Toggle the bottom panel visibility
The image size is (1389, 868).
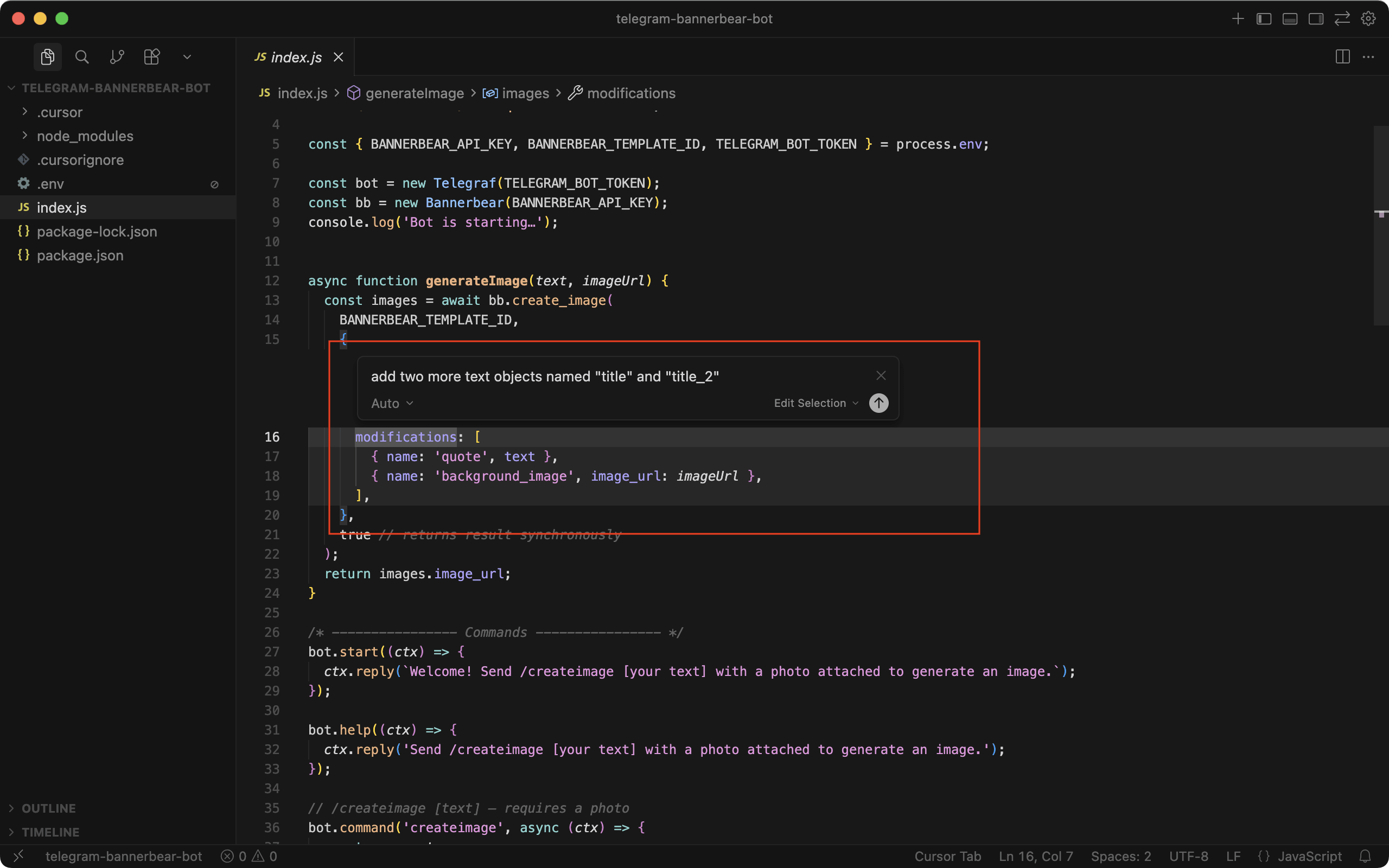pos(1290,18)
